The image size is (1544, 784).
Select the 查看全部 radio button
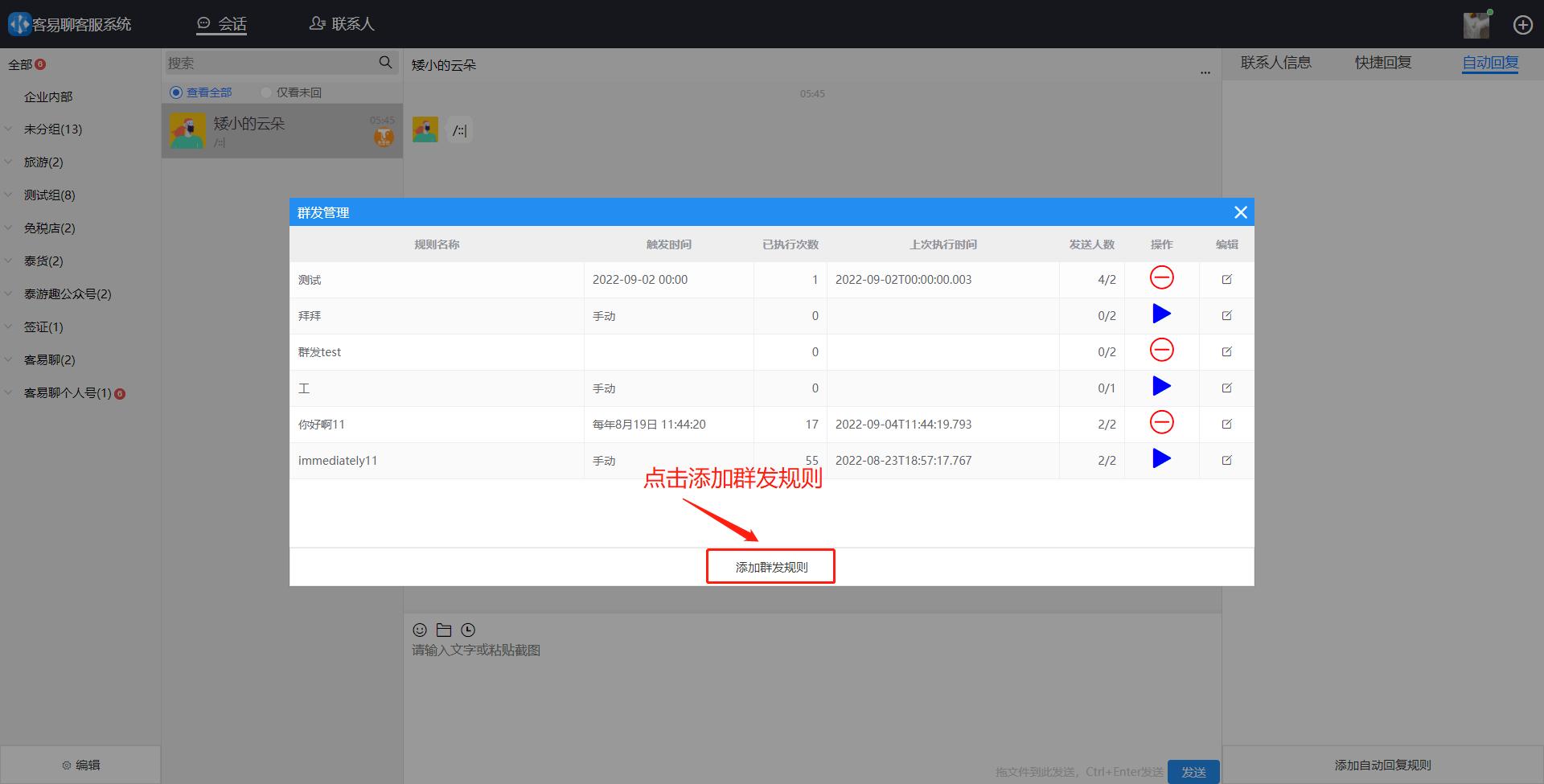tap(175, 92)
